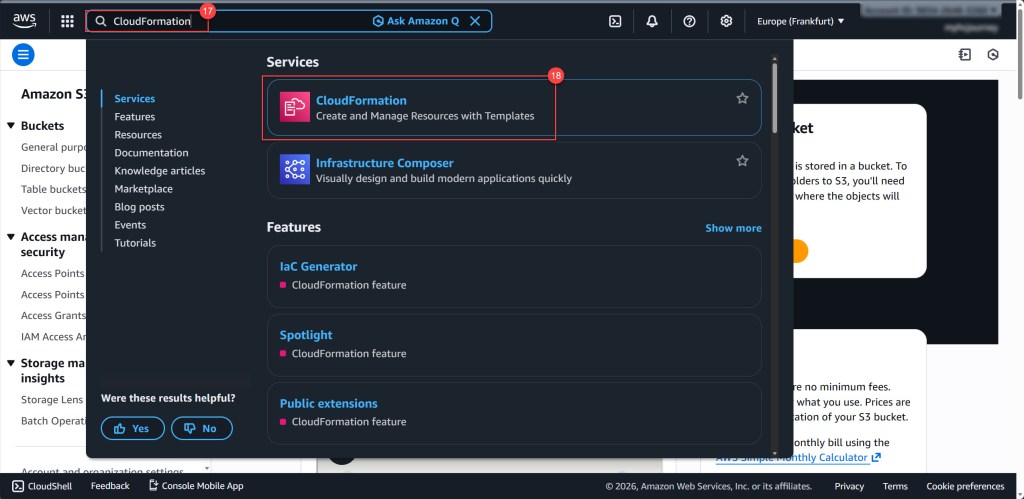Select Knowledge articles search category
Screen dimensions: 1024x499
point(159,171)
